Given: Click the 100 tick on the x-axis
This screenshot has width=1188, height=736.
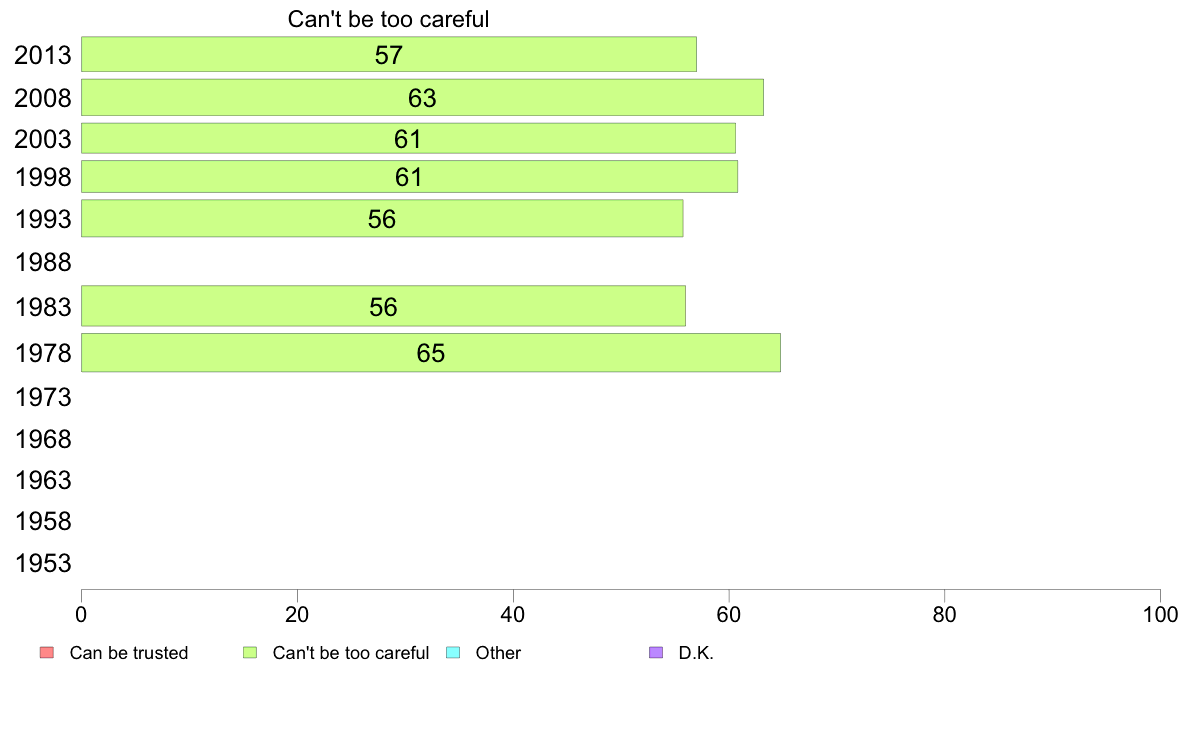Looking at the screenshot, I should point(1159,612).
